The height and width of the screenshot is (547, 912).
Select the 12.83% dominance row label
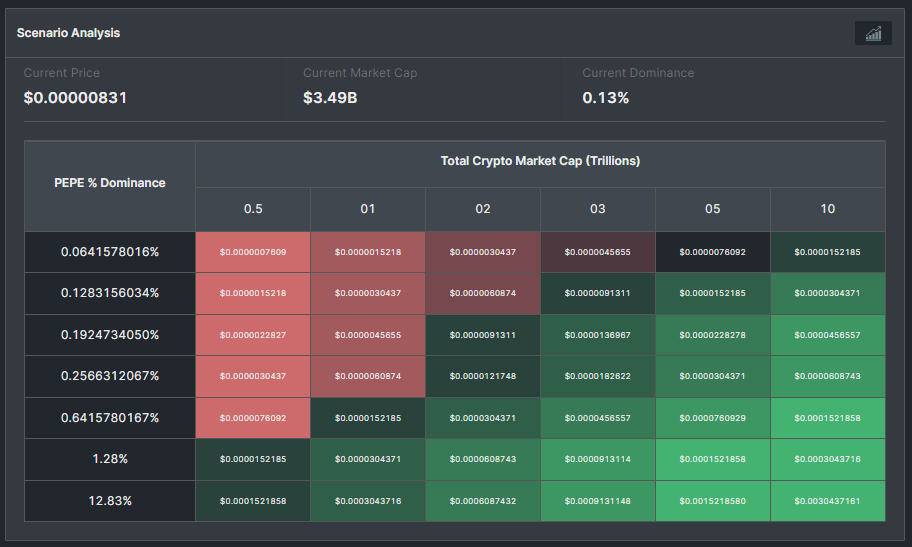[110, 500]
